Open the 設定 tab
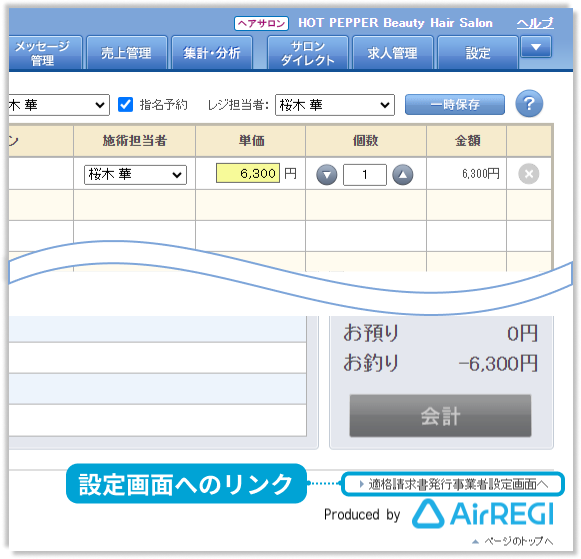The image size is (581, 559). (x=478, y=53)
